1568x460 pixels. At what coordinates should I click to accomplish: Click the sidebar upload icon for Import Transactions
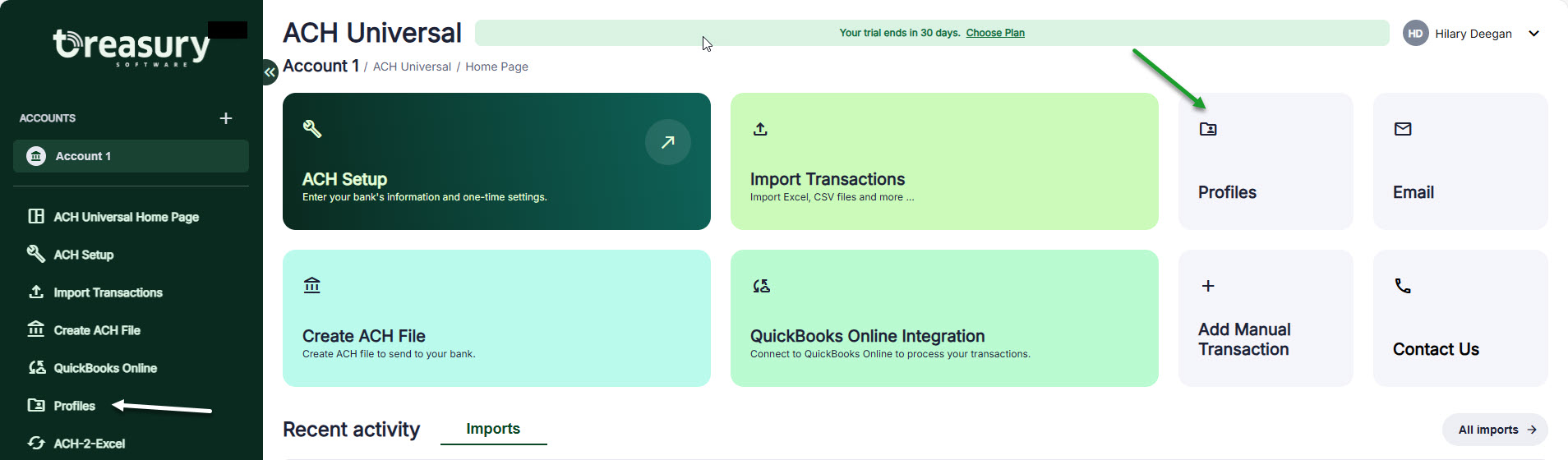click(36, 292)
